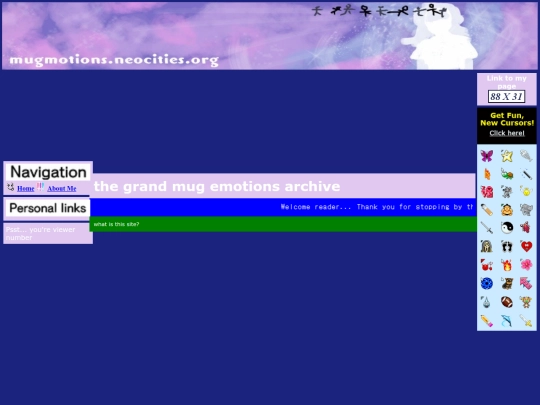Open the Click here! cursors link
540x405 pixels.
point(507,133)
